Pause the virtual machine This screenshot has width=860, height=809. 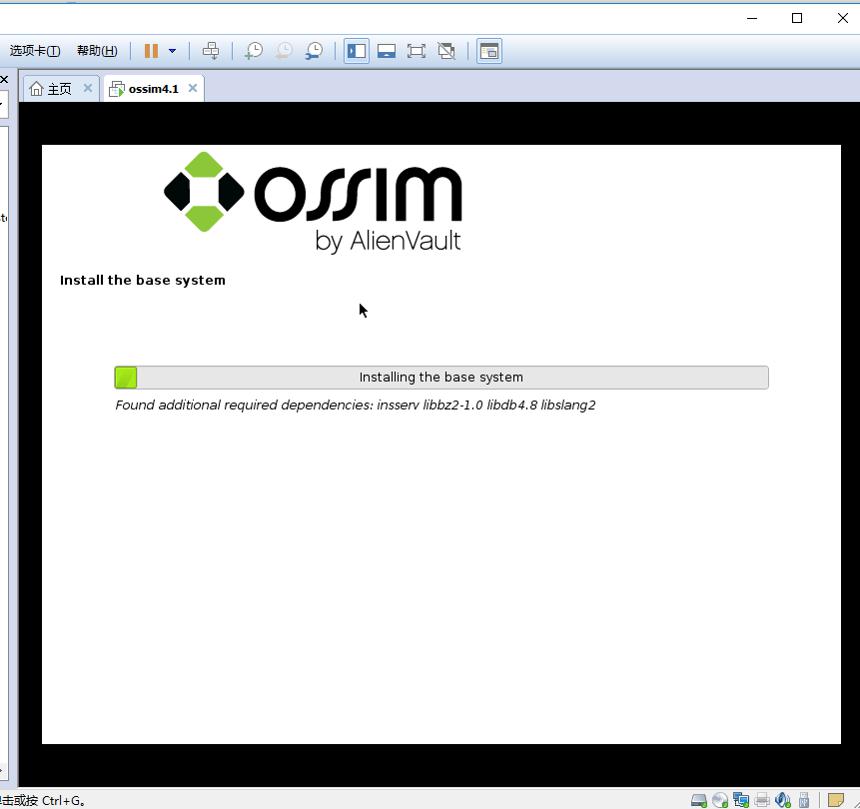coord(151,51)
